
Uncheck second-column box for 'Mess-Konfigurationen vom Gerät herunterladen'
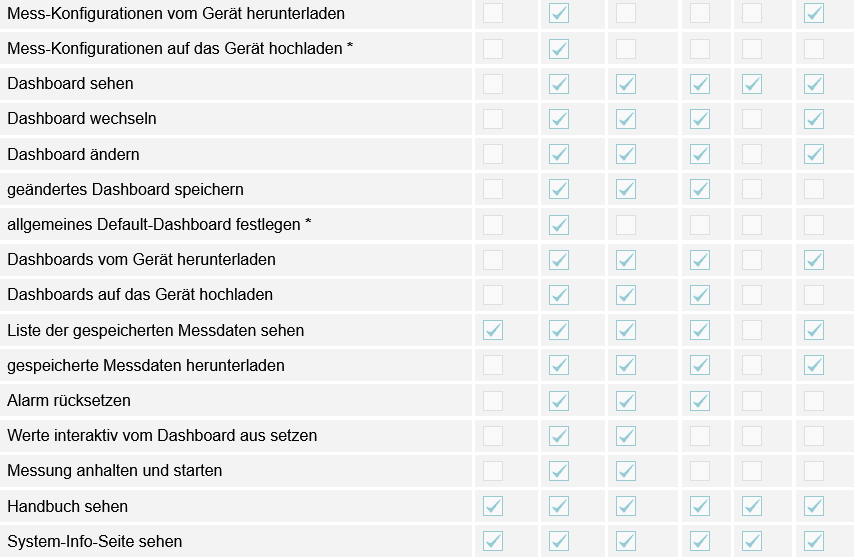559,13
